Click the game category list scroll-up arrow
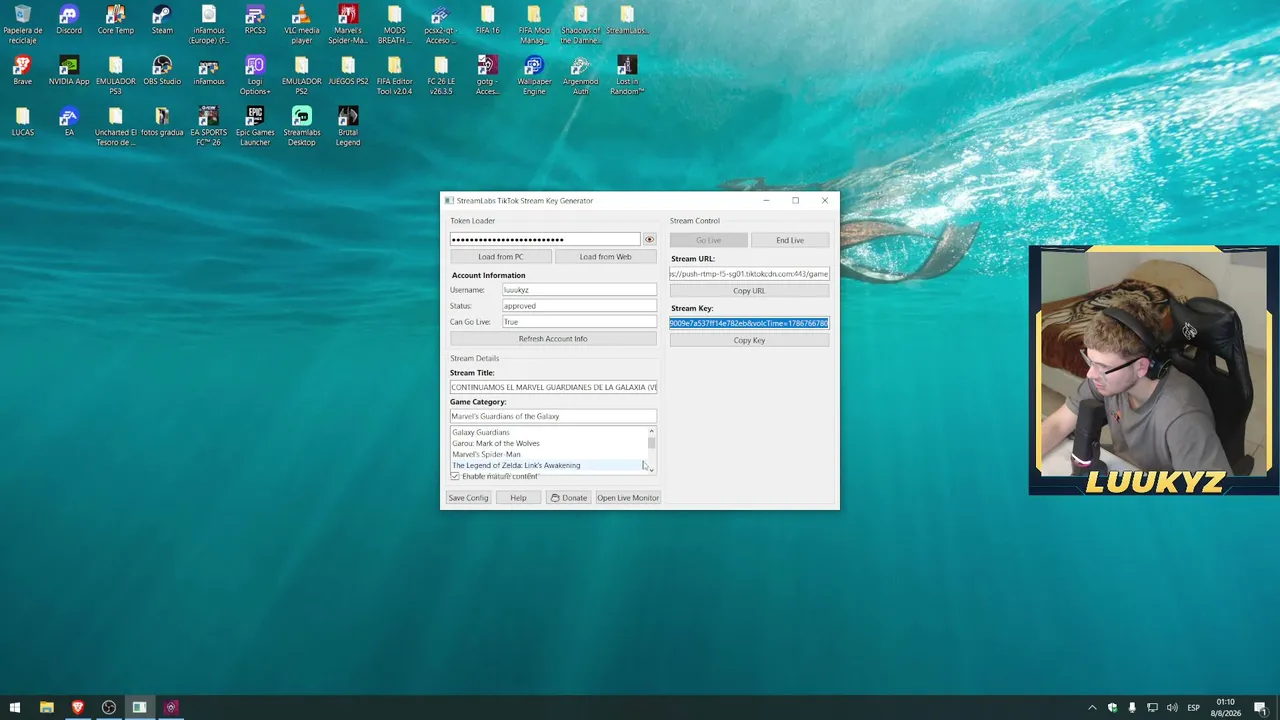1280x720 pixels. [651, 431]
